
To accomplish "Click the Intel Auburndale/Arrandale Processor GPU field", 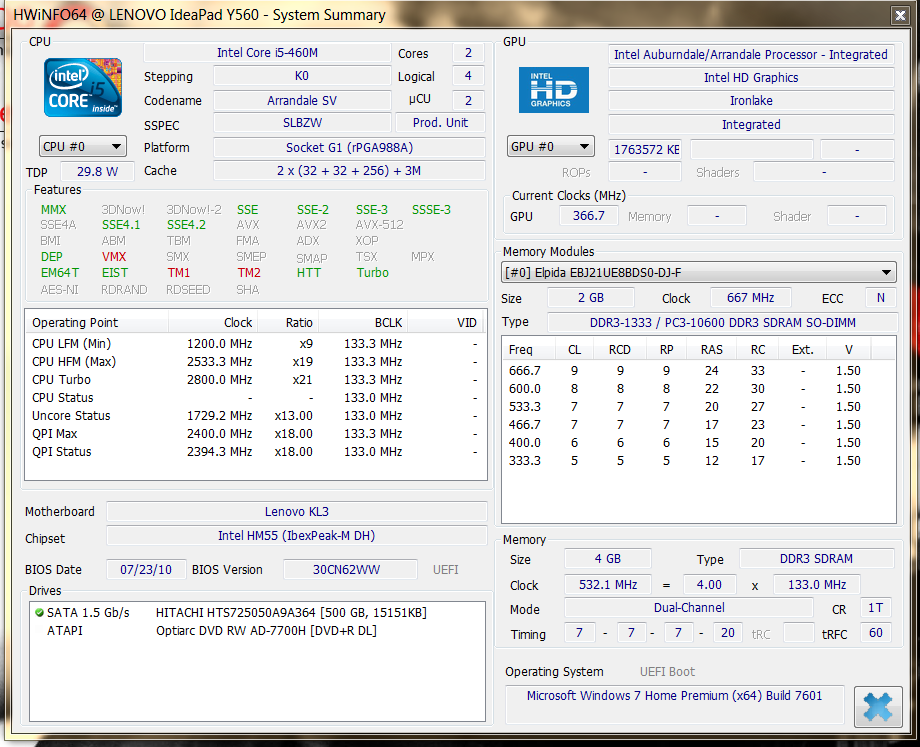I will pos(751,55).
